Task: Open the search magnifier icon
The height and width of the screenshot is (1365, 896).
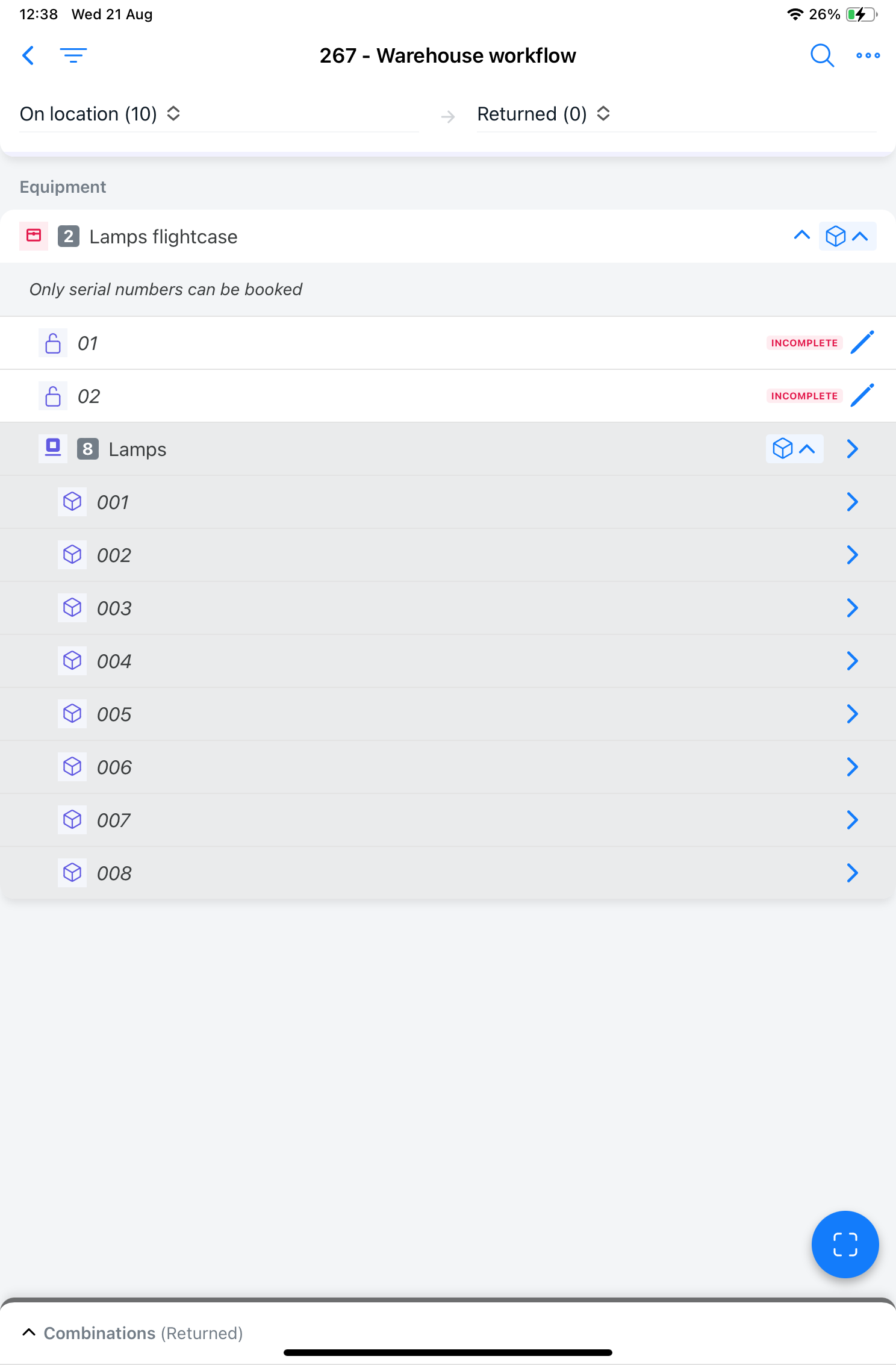Action: (x=822, y=55)
